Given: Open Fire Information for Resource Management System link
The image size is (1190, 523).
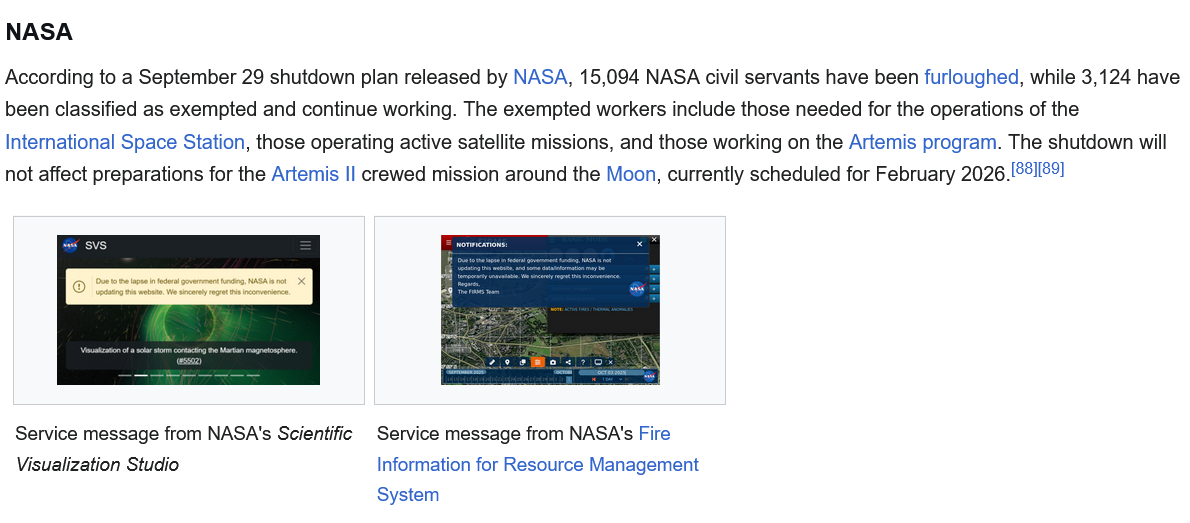Looking at the screenshot, I should tap(537, 464).
